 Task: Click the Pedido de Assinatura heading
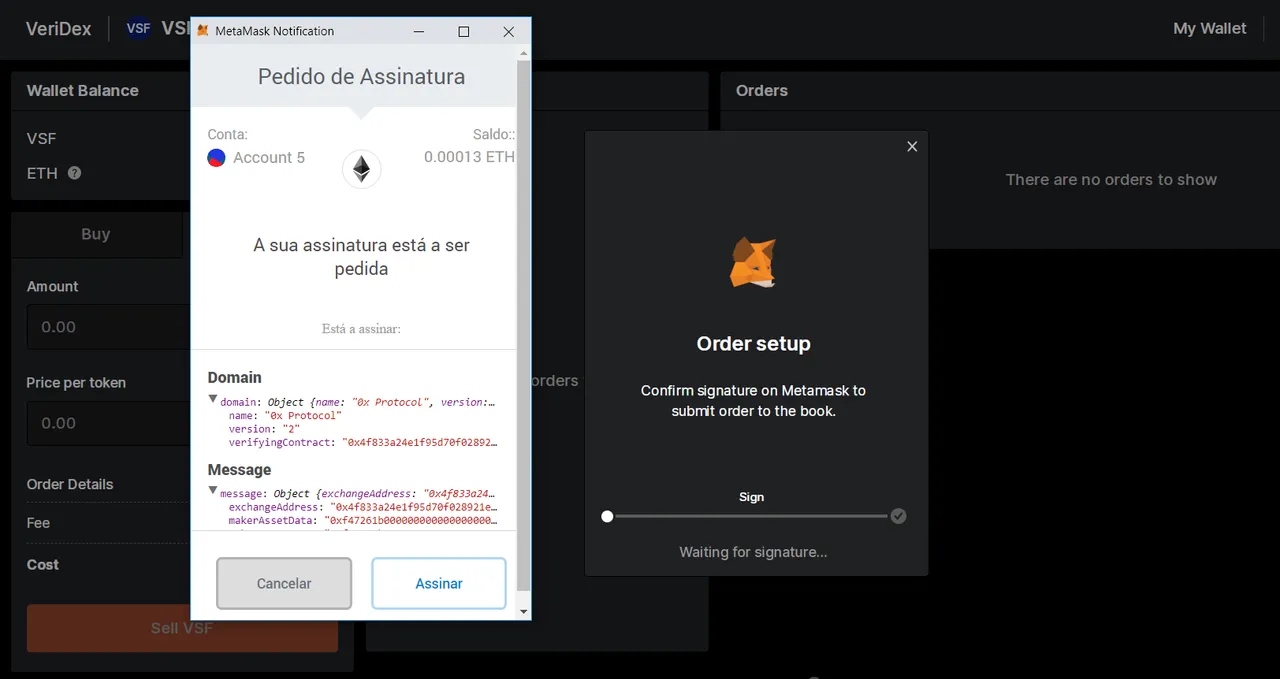coord(362,76)
